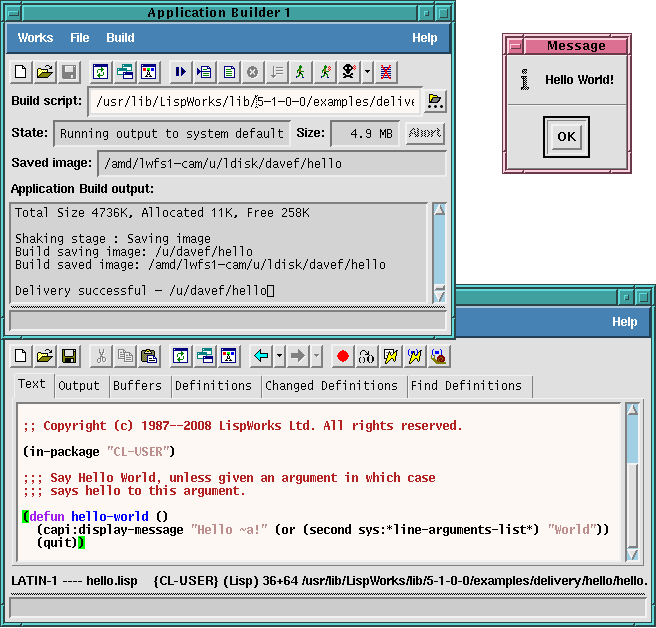Image resolution: width=656 pixels, height=628 pixels.
Task: Click the blue Build play icon
Action: pyautogui.click(x=180, y=72)
